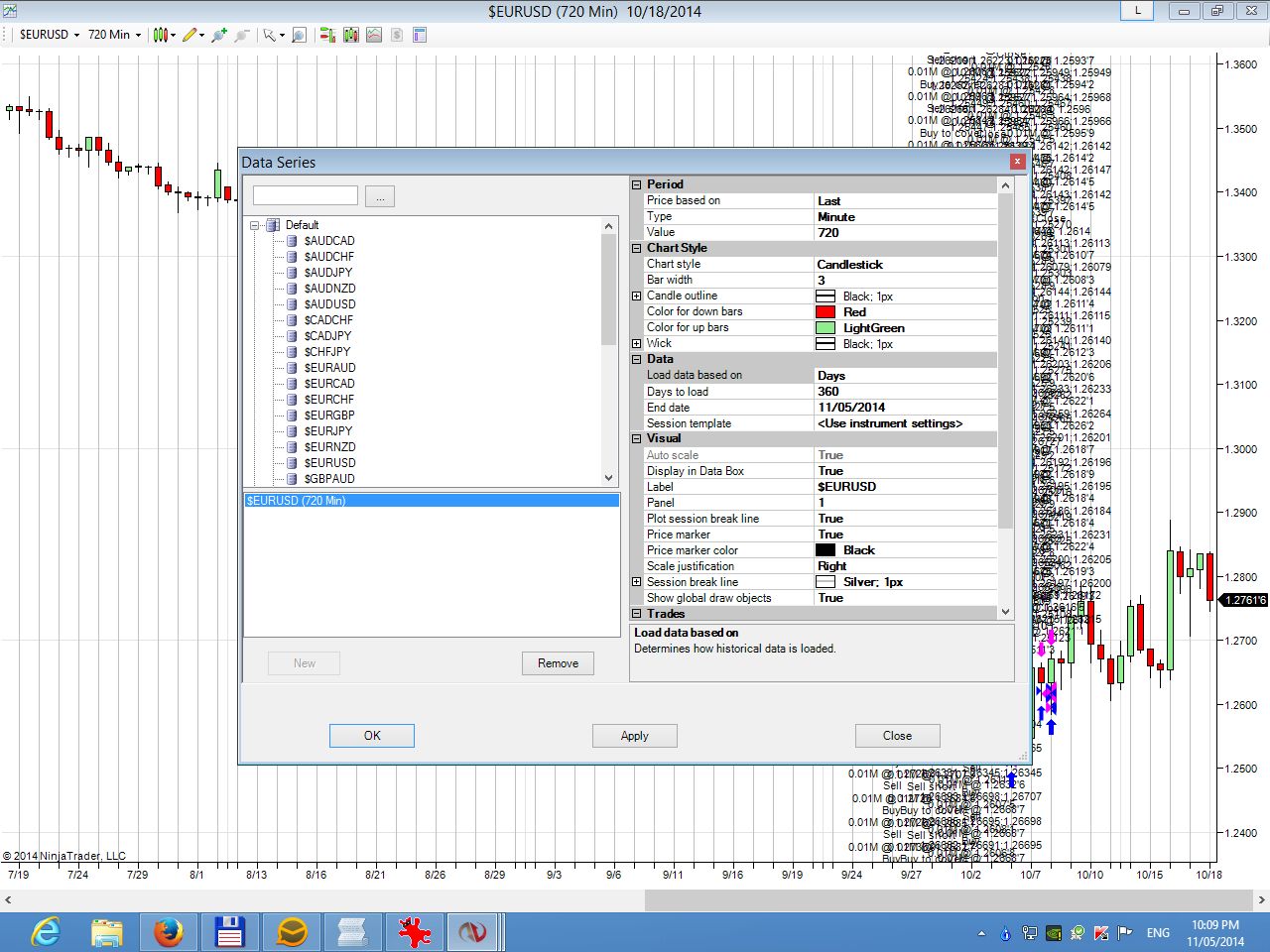
Task: Click the ellipsis browse button
Action: (x=380, y=196)
